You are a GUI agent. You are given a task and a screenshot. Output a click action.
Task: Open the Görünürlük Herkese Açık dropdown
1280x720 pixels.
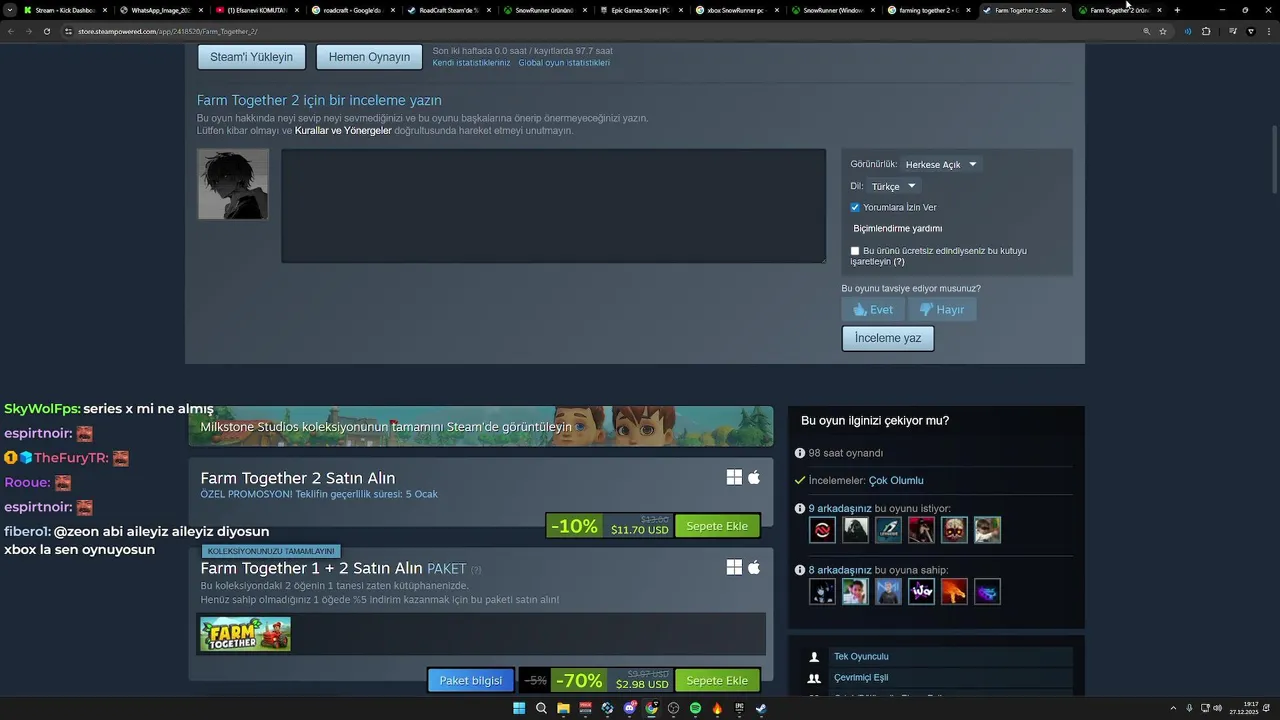click(941, 164)
